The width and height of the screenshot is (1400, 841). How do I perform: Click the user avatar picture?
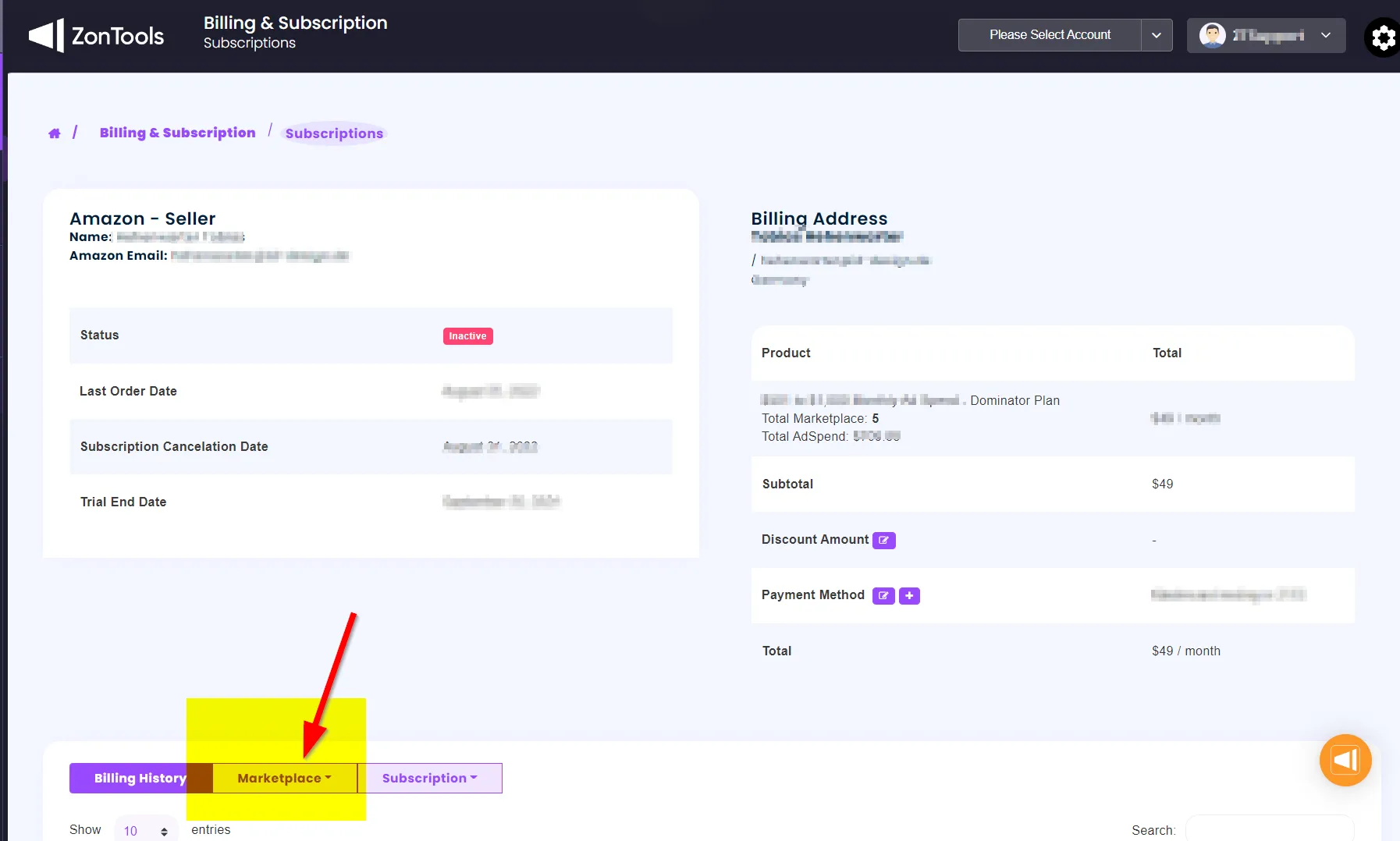[1212, 35]
